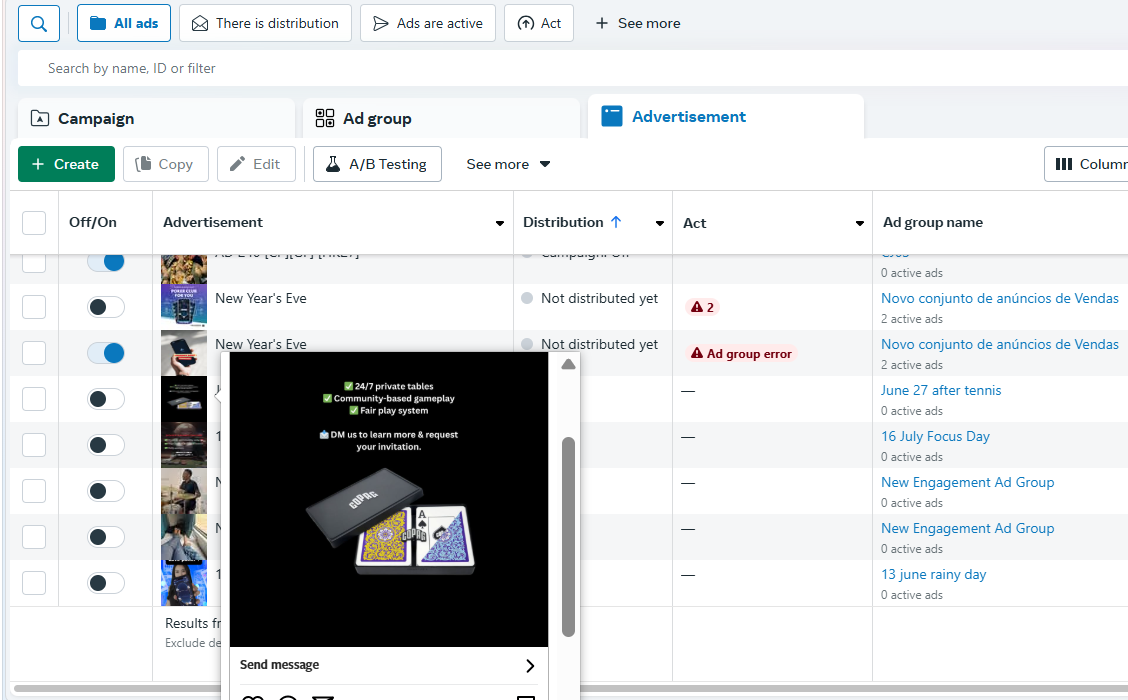
Task: Click the preview popup vertical scrollbar thumb
Action: click(x=568, y=537)
